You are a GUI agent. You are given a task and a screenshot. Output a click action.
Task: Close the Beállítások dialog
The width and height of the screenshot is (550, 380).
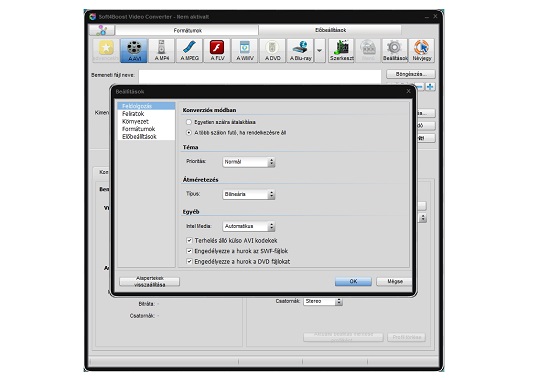point(408,91)
